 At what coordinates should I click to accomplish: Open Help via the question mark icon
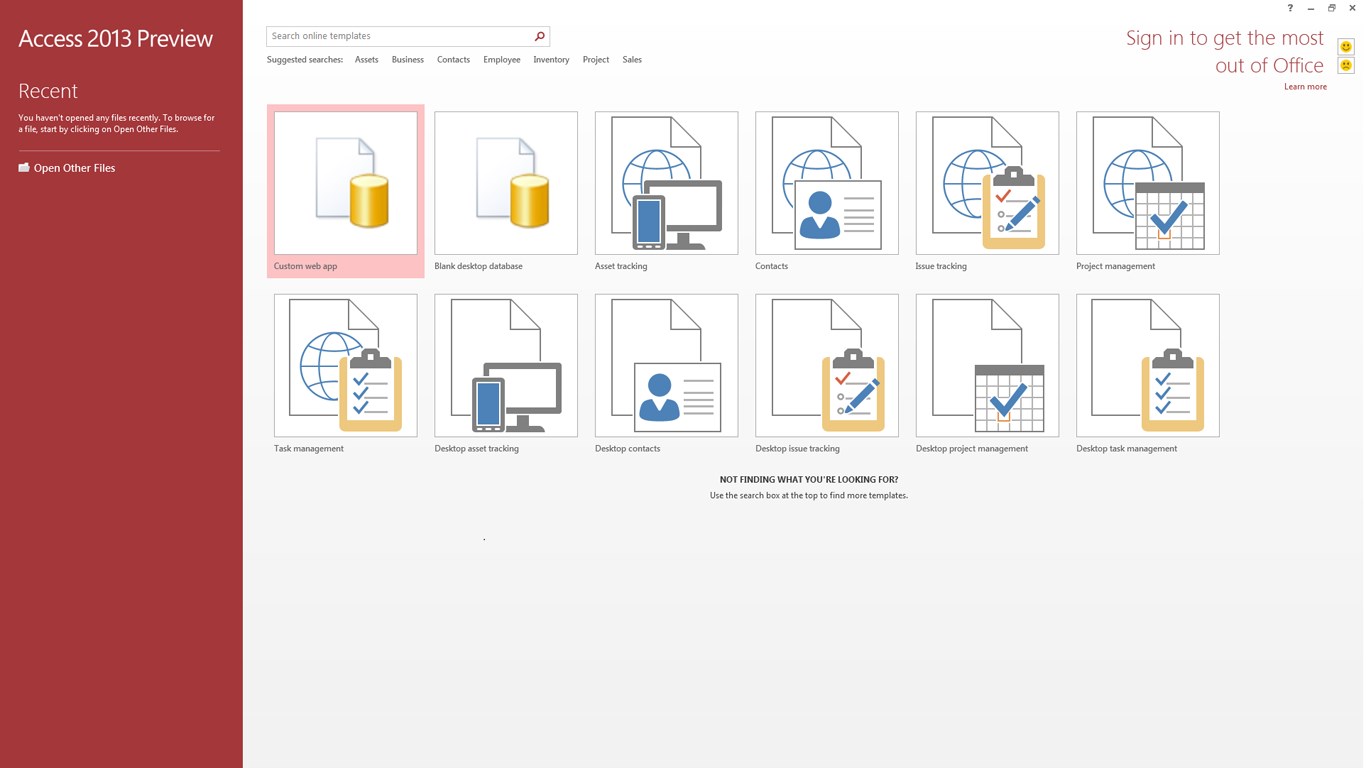[x=1289, y=7]
